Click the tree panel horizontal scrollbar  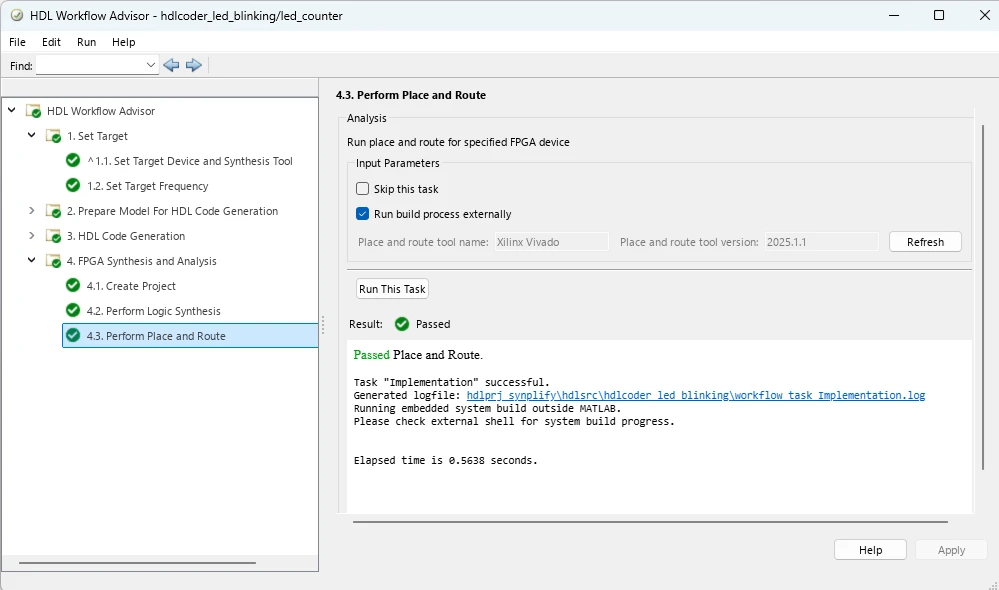click(x=138, y=563)
